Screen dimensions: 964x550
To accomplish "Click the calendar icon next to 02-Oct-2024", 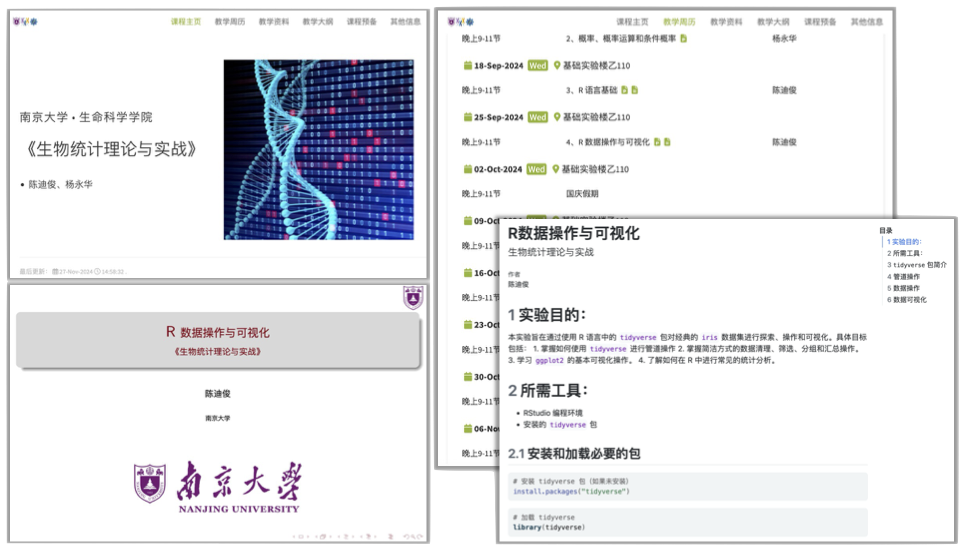I will (467, 169).
